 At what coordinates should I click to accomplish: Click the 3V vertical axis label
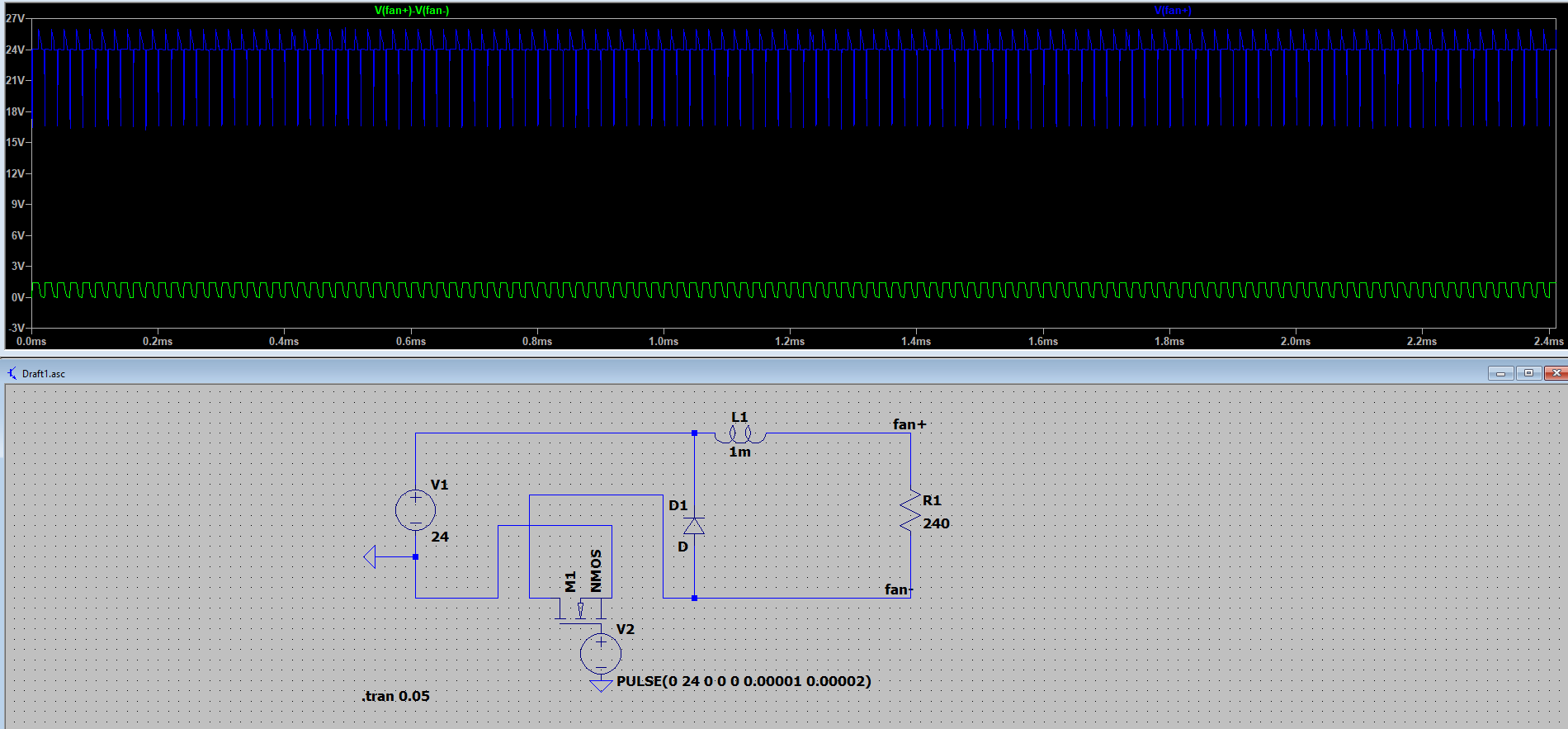coord(17,266)
